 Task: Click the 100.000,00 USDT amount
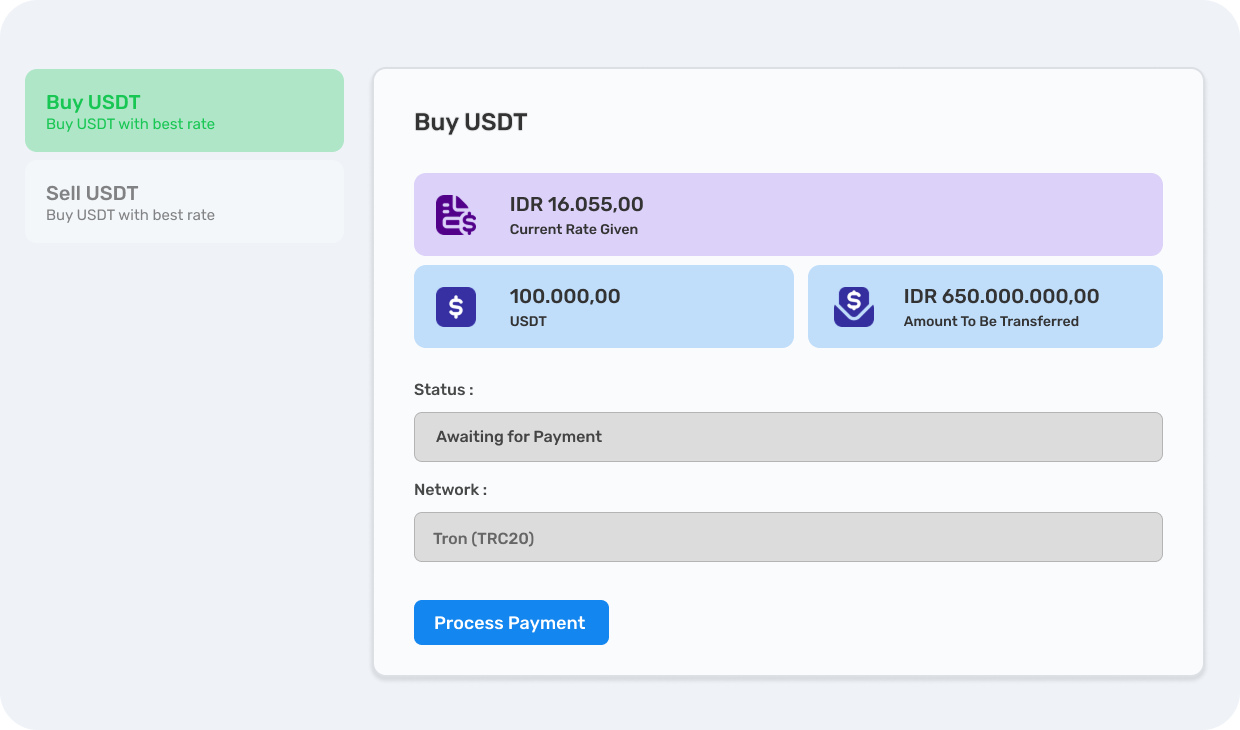[565, 296]
